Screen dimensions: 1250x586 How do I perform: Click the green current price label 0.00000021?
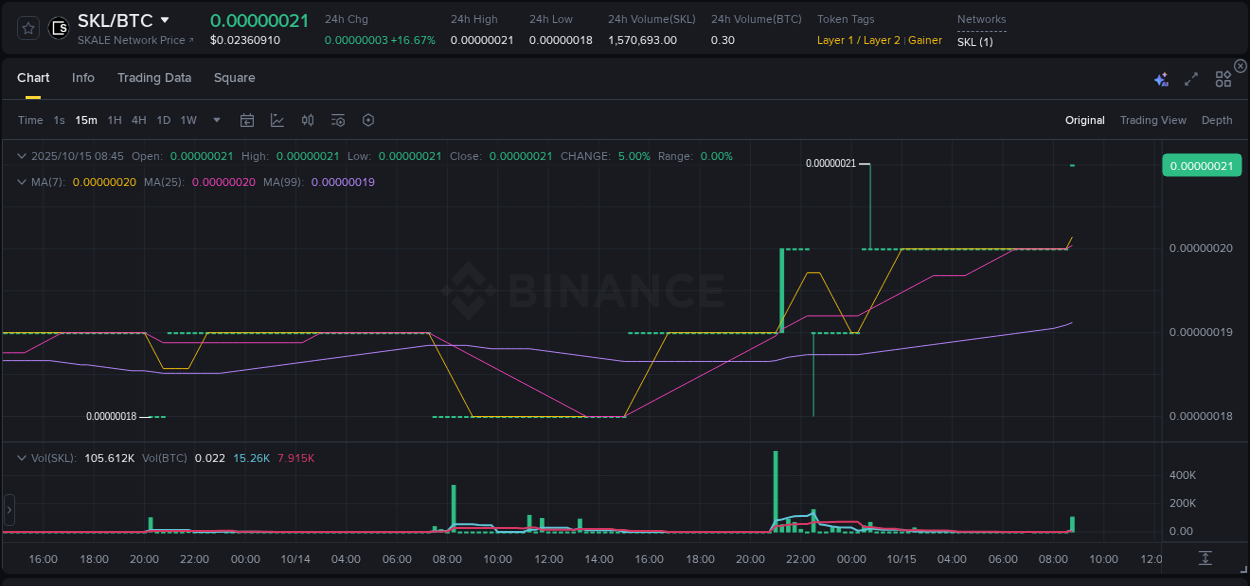coord(1201,165)
